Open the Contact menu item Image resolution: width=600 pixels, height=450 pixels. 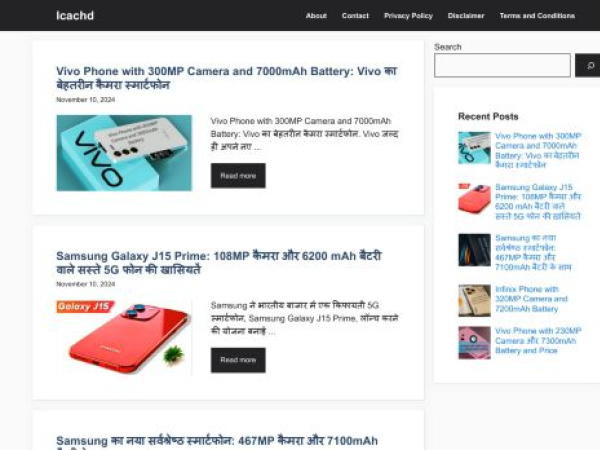355,16
